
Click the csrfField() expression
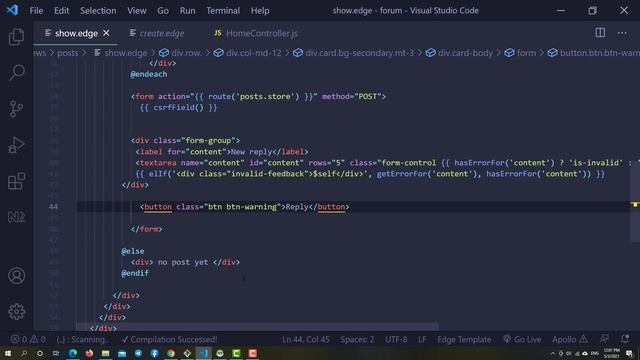tap(178, 108)
